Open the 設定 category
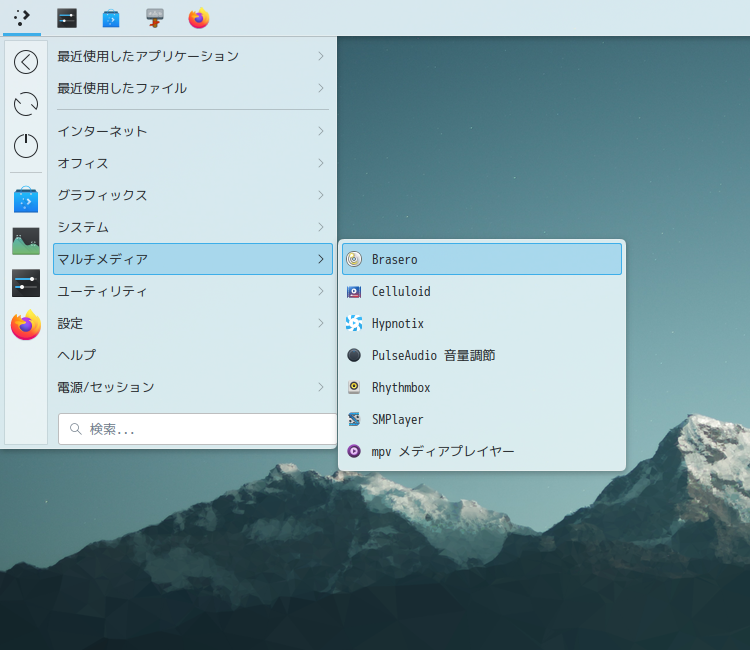 click(x=193, y=323)
